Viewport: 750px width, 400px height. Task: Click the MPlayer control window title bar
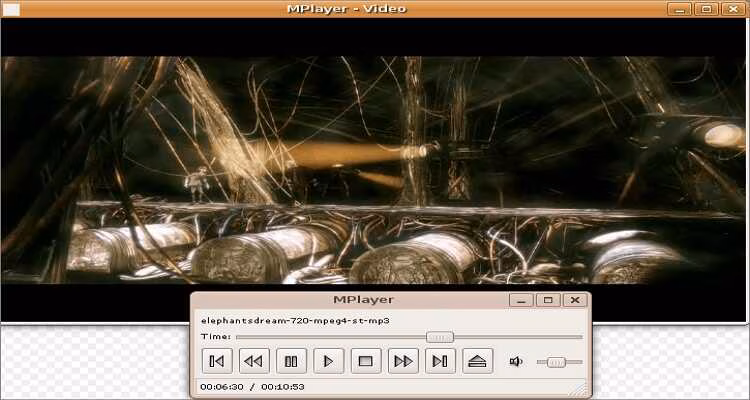364,300
